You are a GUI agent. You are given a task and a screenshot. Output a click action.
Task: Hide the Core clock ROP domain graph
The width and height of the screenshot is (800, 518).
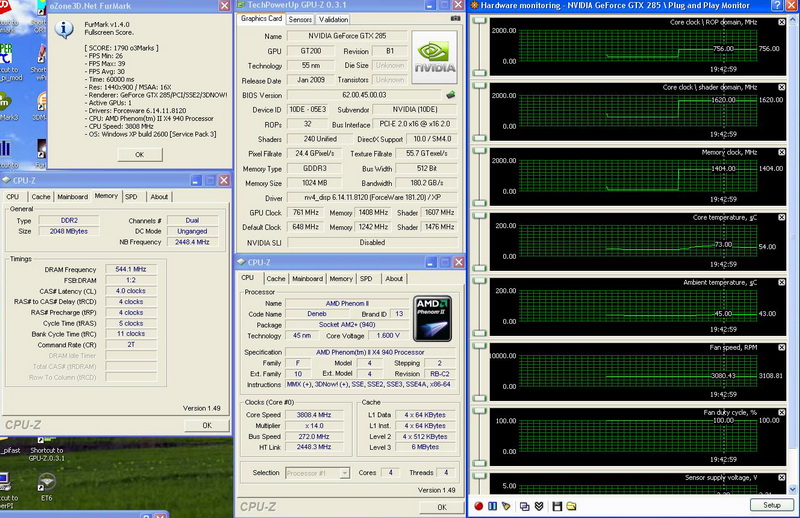pos(781,22)
